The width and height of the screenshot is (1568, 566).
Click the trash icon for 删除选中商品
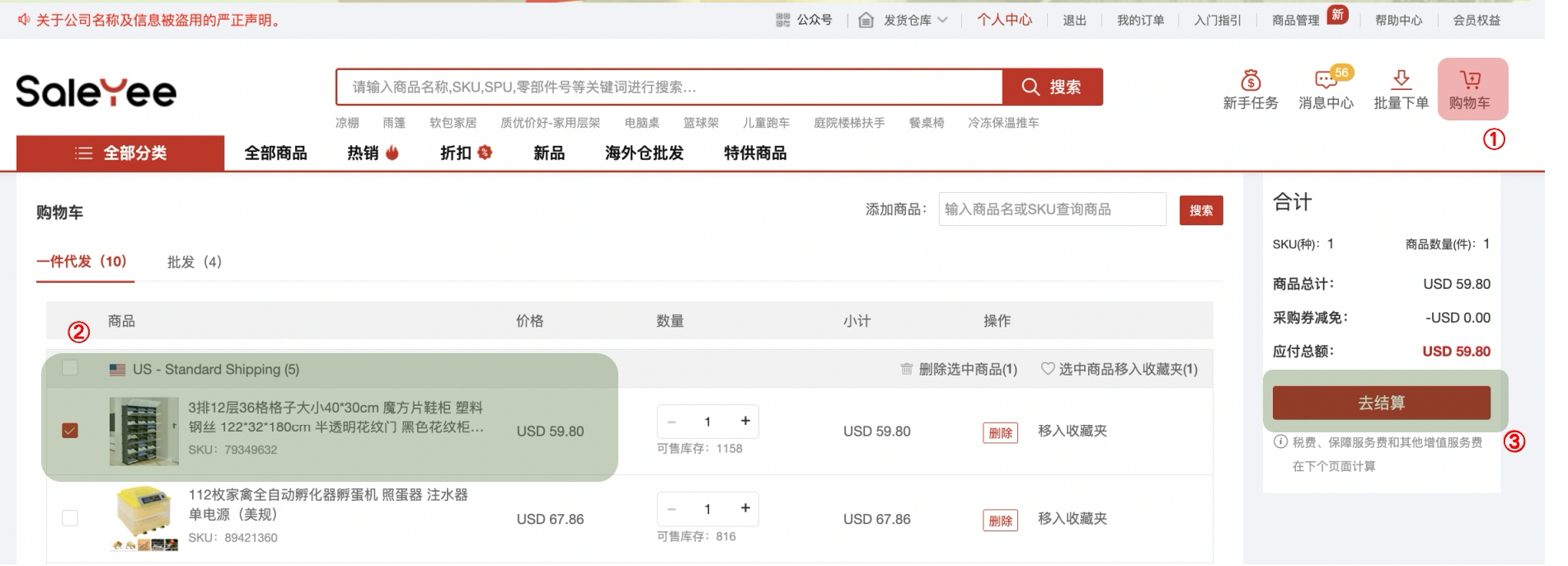point(907,369)
